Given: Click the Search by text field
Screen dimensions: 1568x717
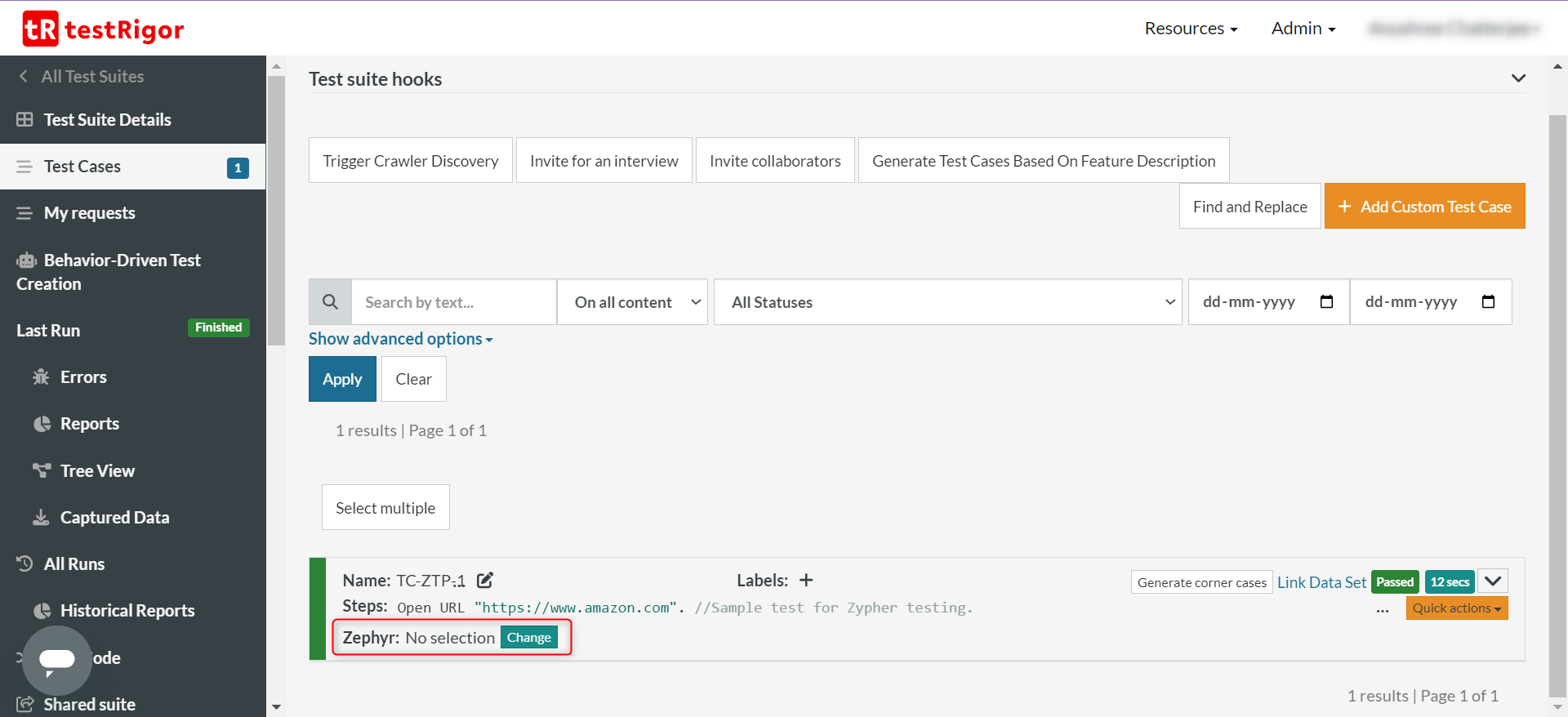Looking at the screenshot, I should click(453, 302).
